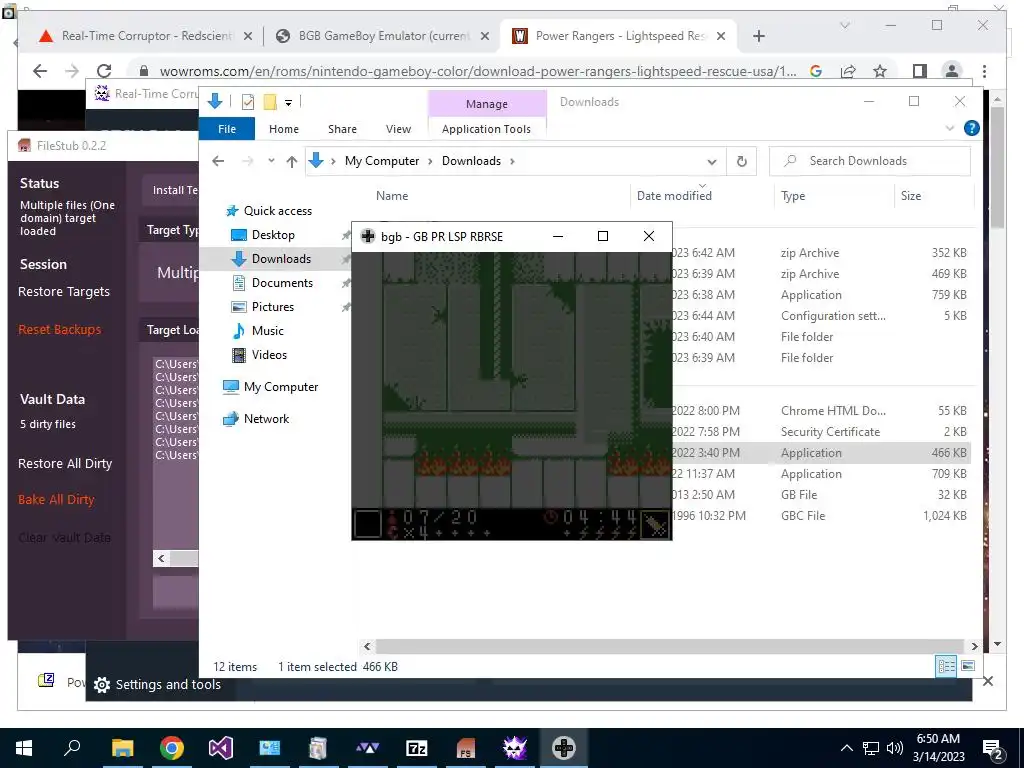Click the Search Downloads field
Viewport: 1024px width, 768px height.
[x=870, y=161]
